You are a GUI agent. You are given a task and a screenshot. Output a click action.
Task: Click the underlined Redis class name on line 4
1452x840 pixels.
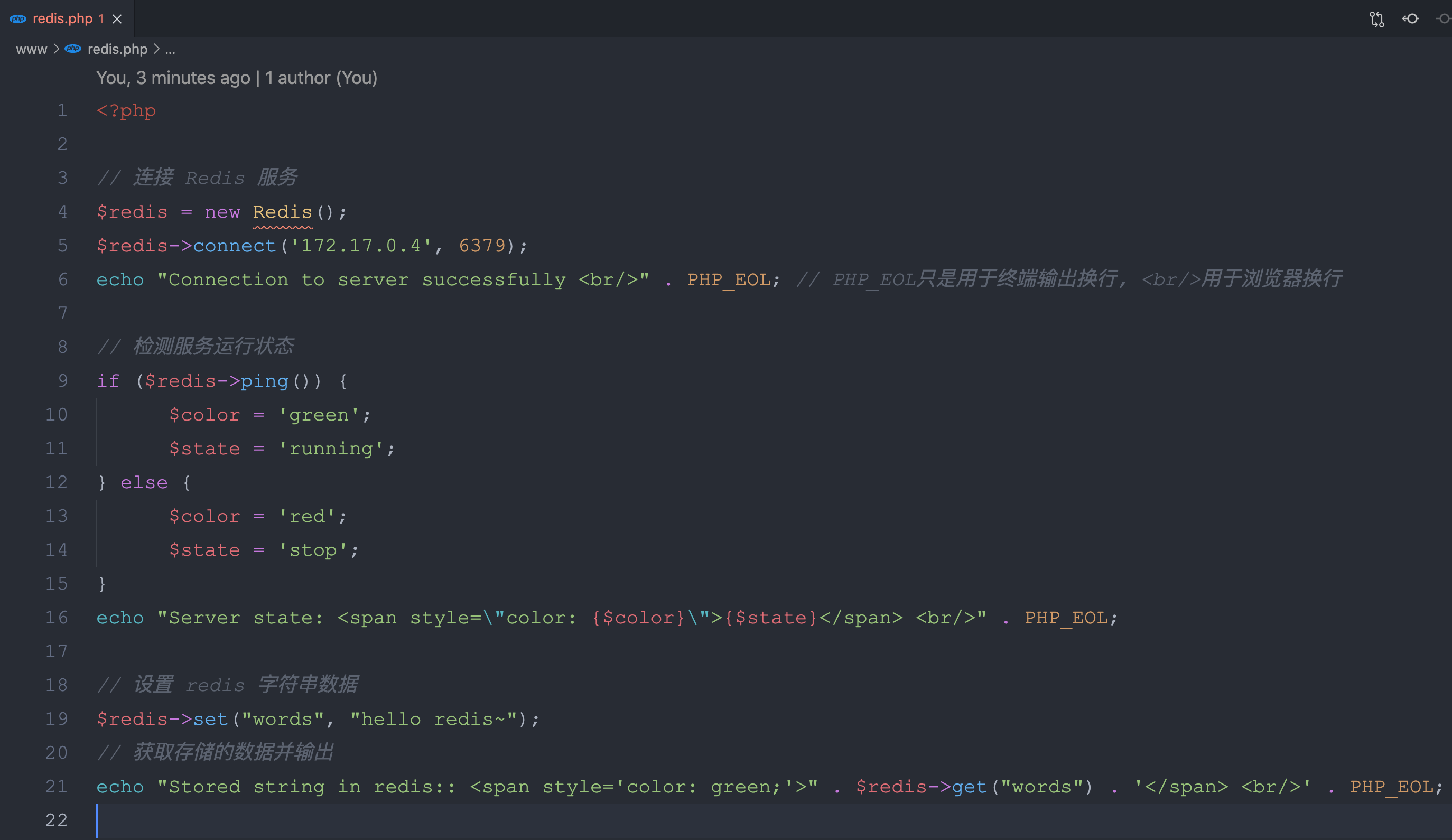pos(282,211)
